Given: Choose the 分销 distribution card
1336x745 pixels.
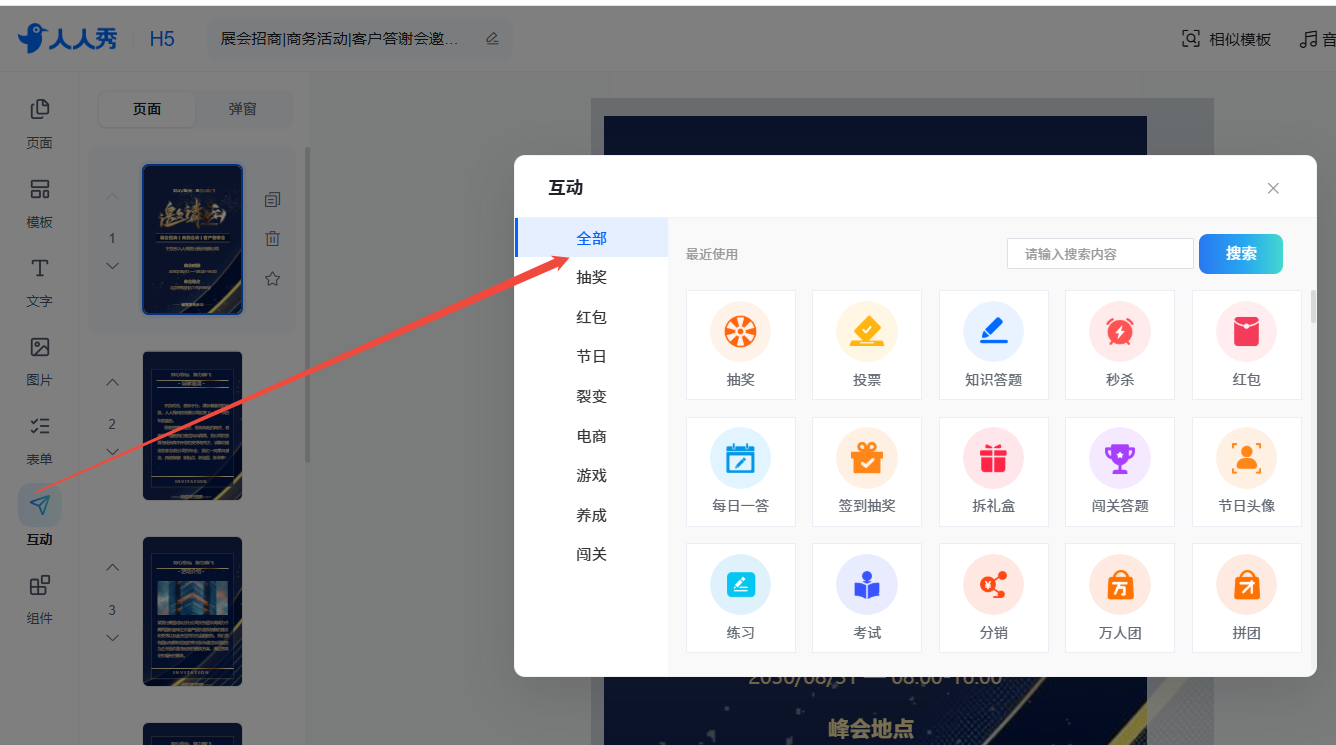Looking at the screenshot, I should click(x=994, y=598).
